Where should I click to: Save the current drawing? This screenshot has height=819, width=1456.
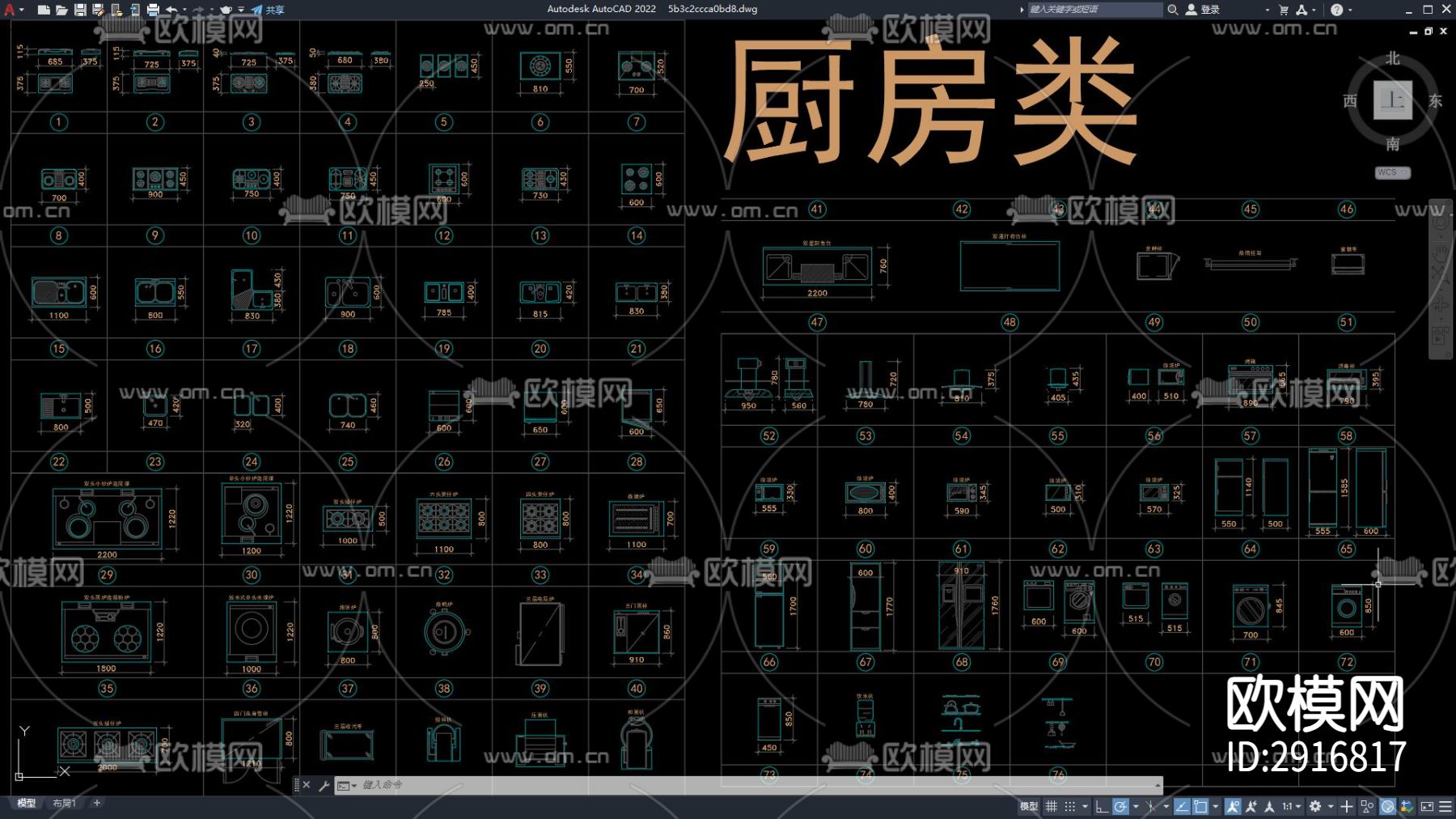pyautogui.click(x=80, y=10)
